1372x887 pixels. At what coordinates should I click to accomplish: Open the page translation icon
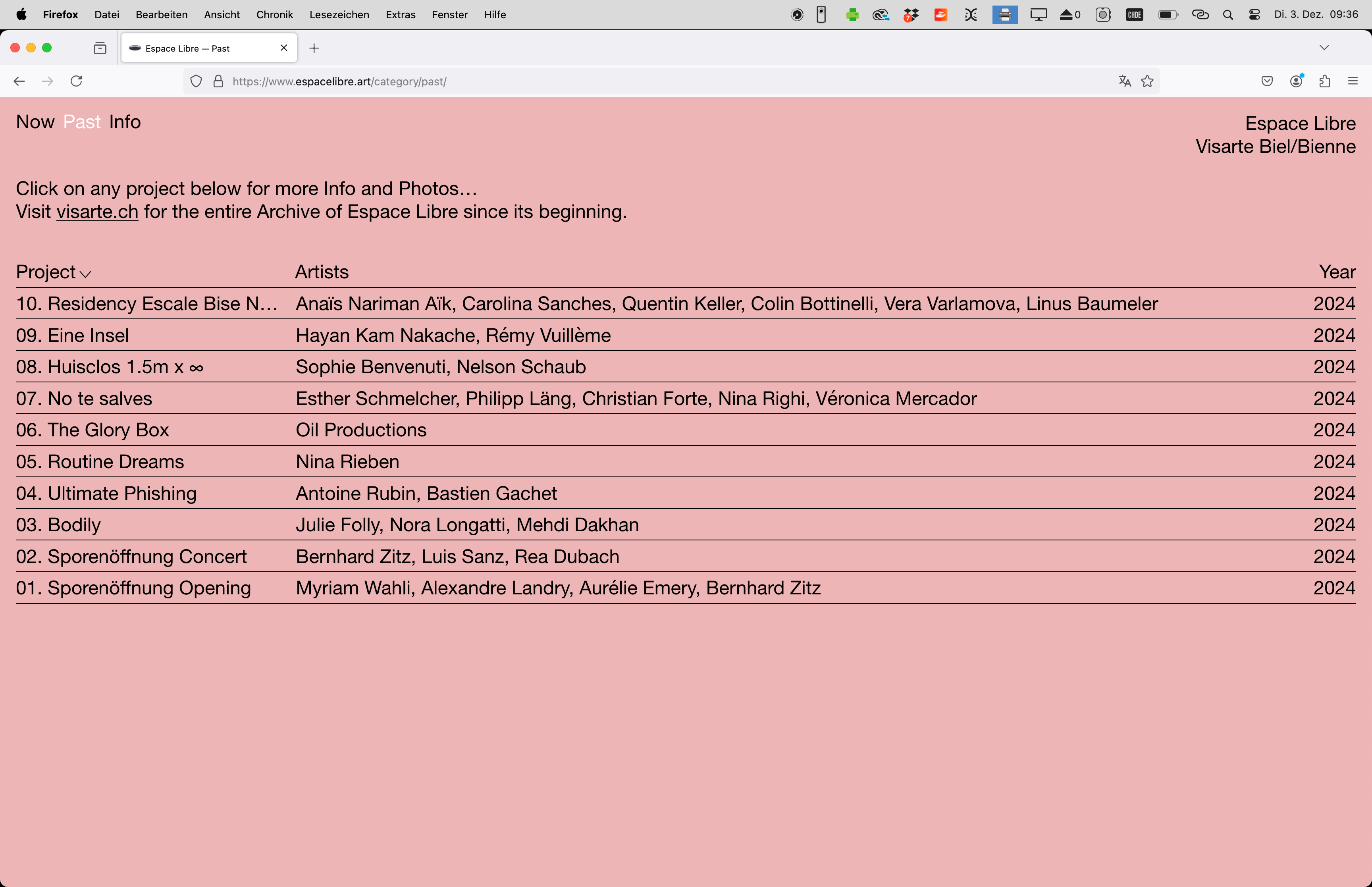click(x=1124, y=81)
